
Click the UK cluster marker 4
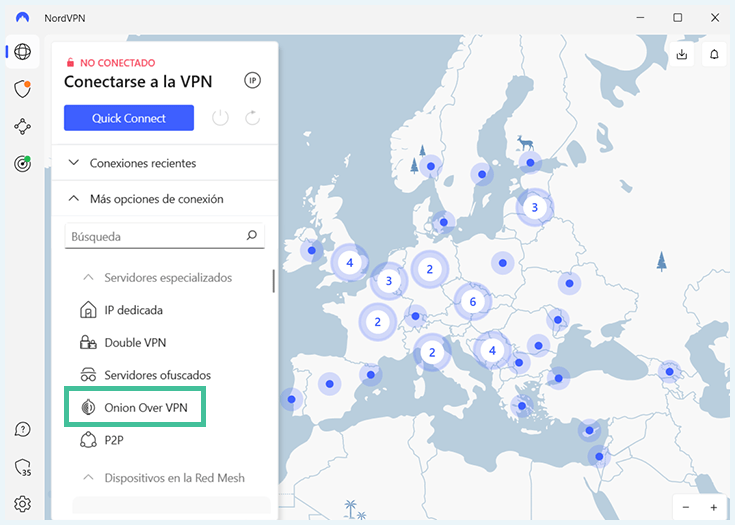[x=350, y=262]
